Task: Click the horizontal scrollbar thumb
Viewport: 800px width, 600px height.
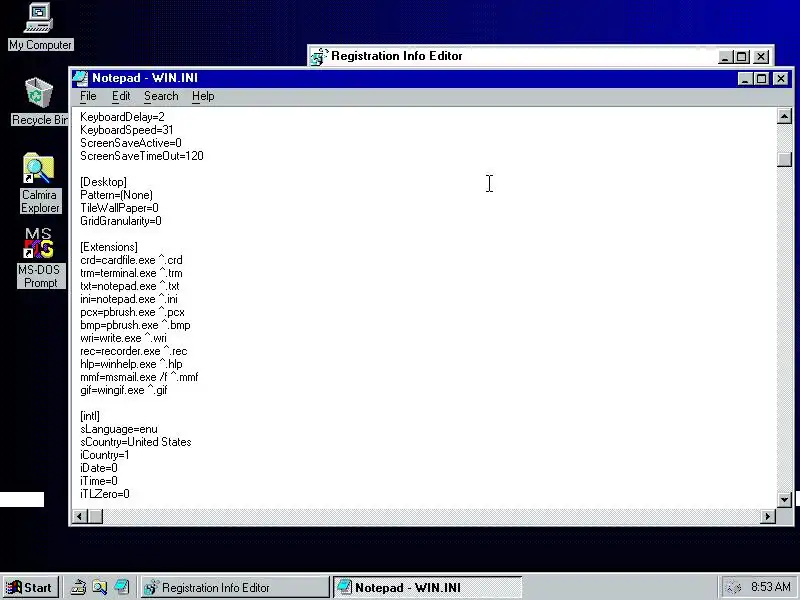Action: [x=95, y=516]
